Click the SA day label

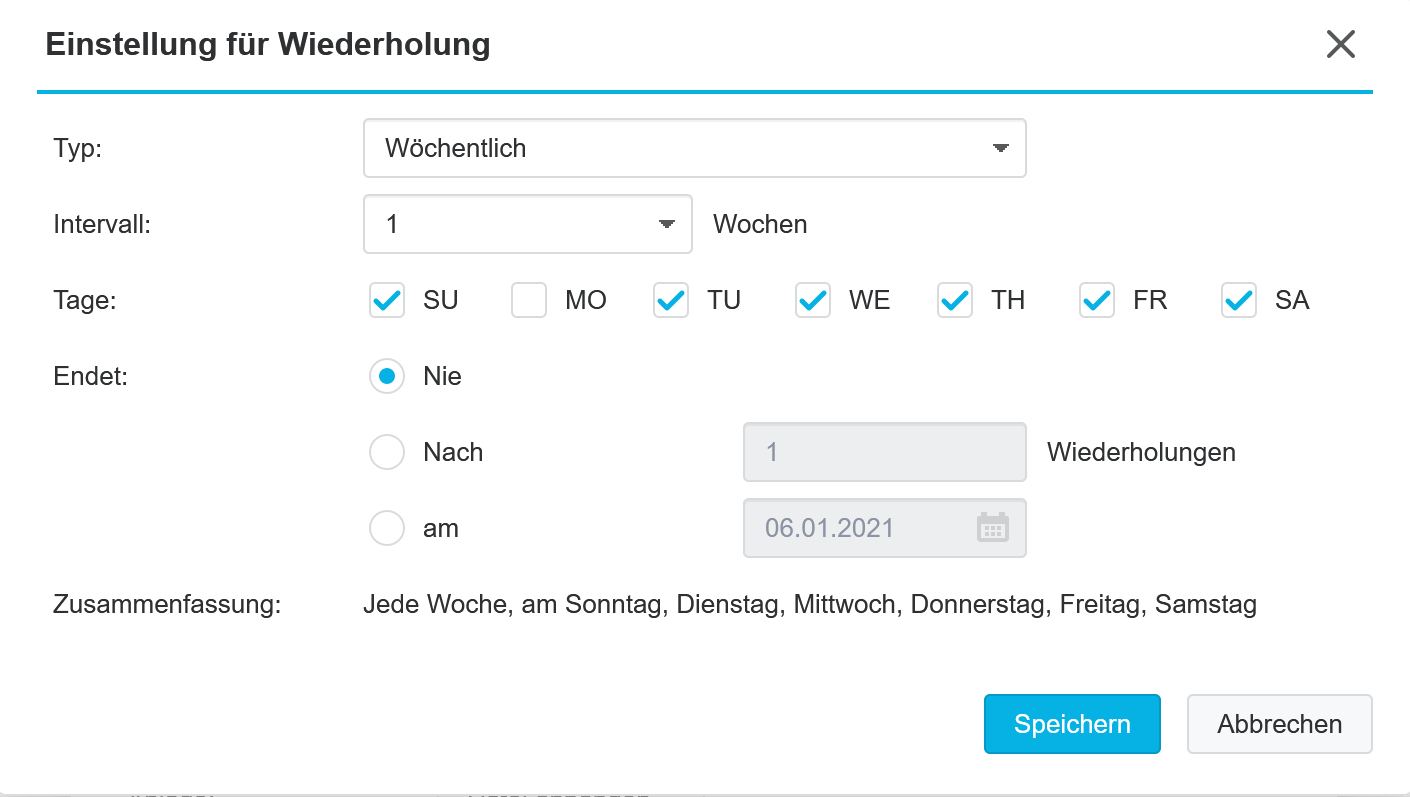tap(1292, 300)
